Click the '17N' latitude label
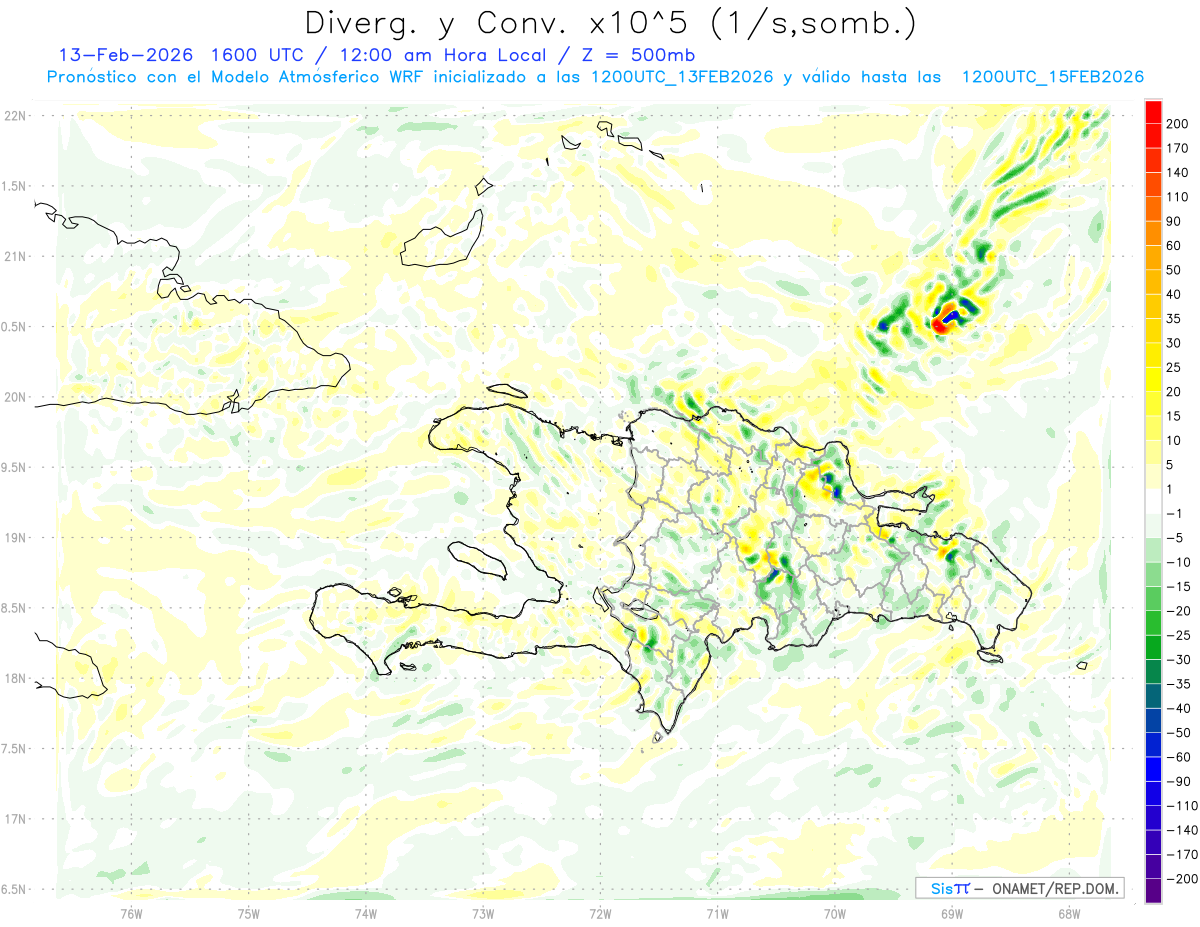The width and height of the screenshot is (1200, 927). 15,820
